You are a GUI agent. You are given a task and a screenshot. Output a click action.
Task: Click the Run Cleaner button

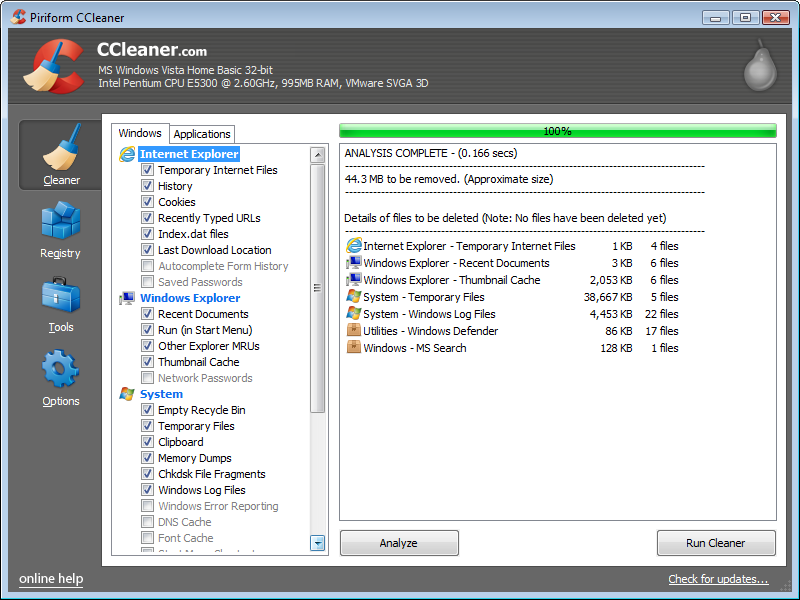716,543
